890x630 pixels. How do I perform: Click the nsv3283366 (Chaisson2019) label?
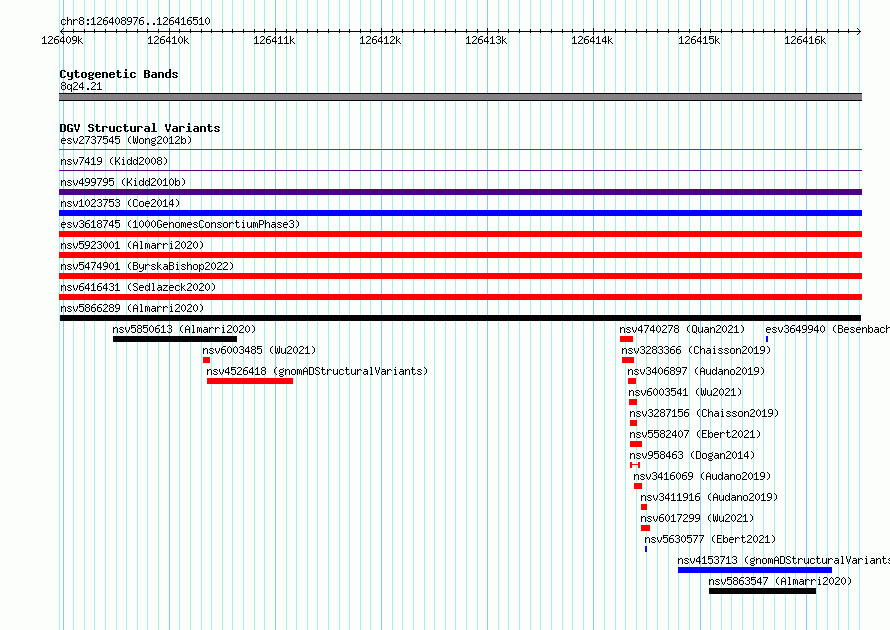(696, 350)
